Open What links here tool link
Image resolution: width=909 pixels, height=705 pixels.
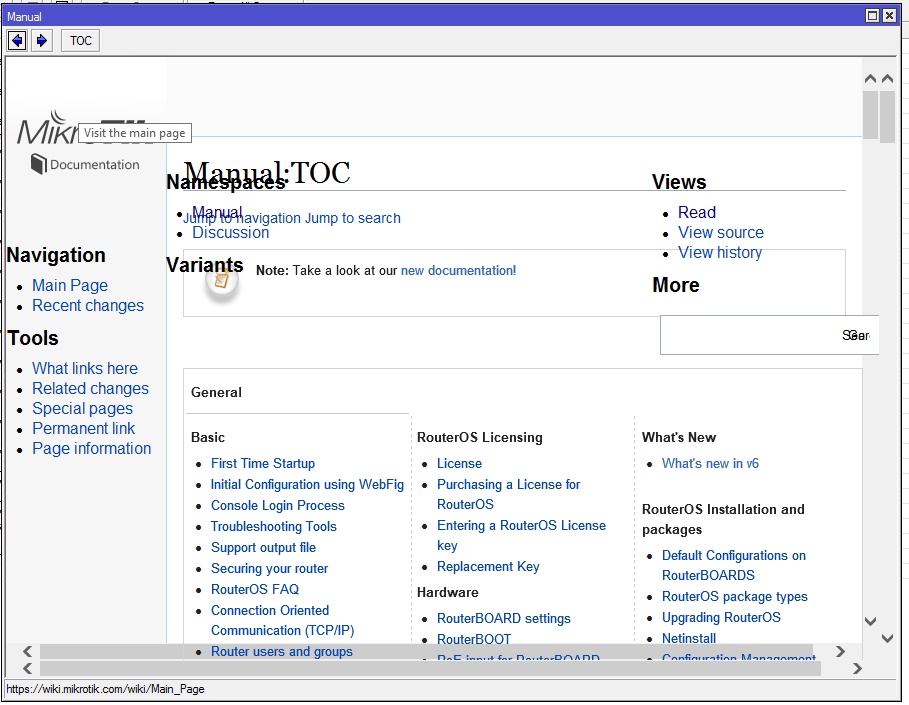85,368
